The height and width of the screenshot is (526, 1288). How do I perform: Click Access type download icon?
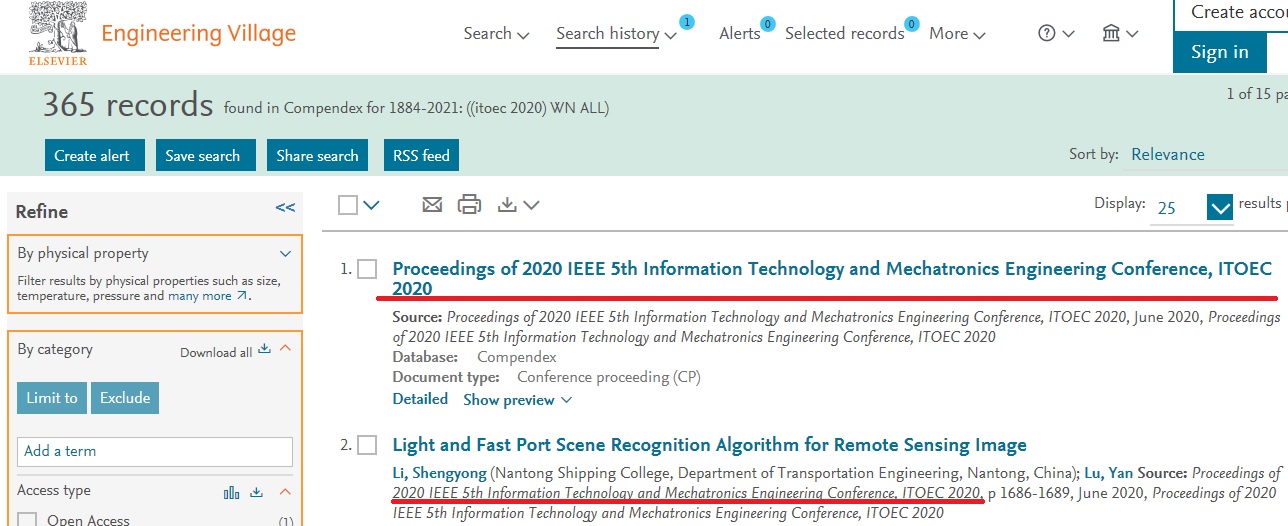tap(256, 492)
